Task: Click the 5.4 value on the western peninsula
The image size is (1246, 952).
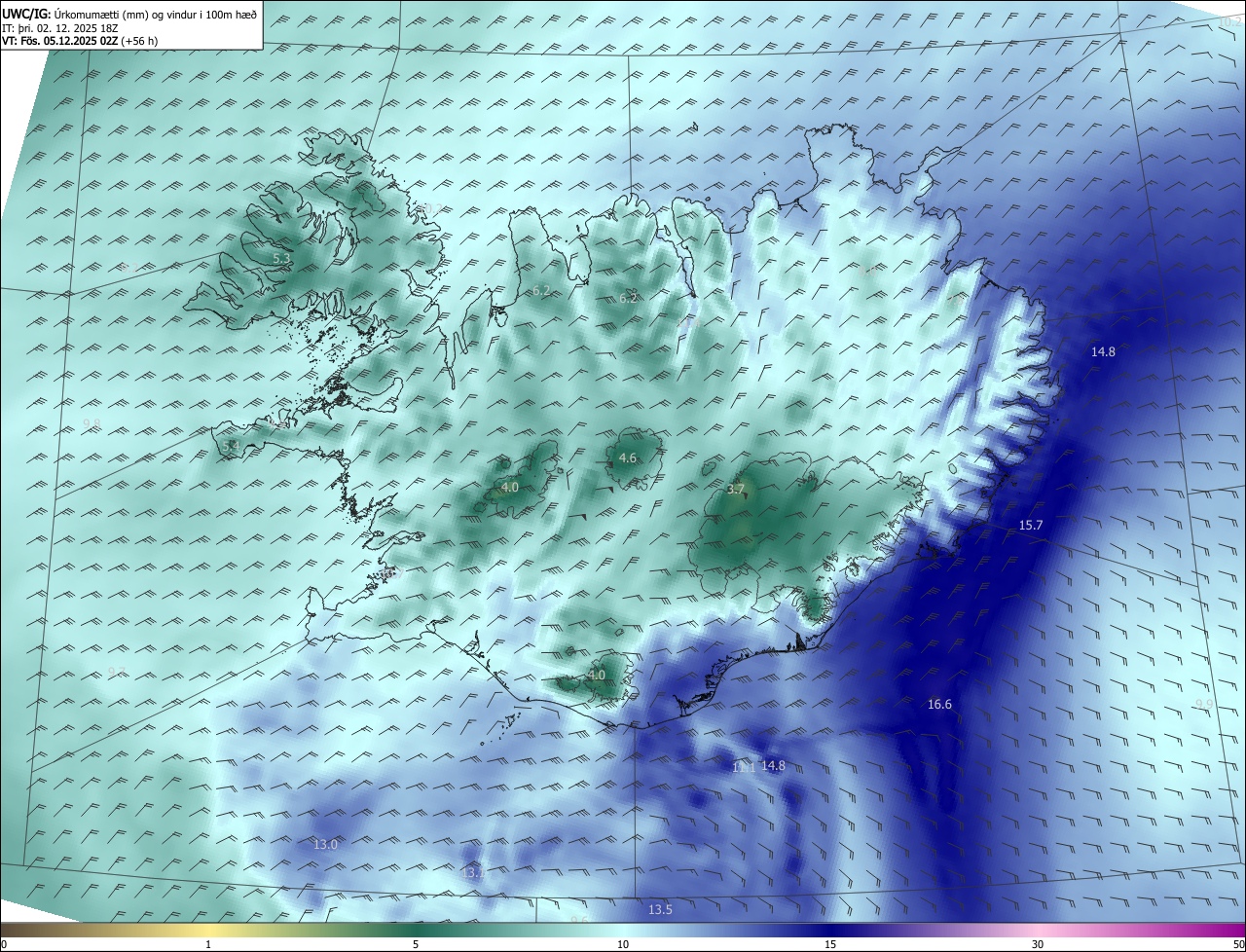Action: coord(231,446)
